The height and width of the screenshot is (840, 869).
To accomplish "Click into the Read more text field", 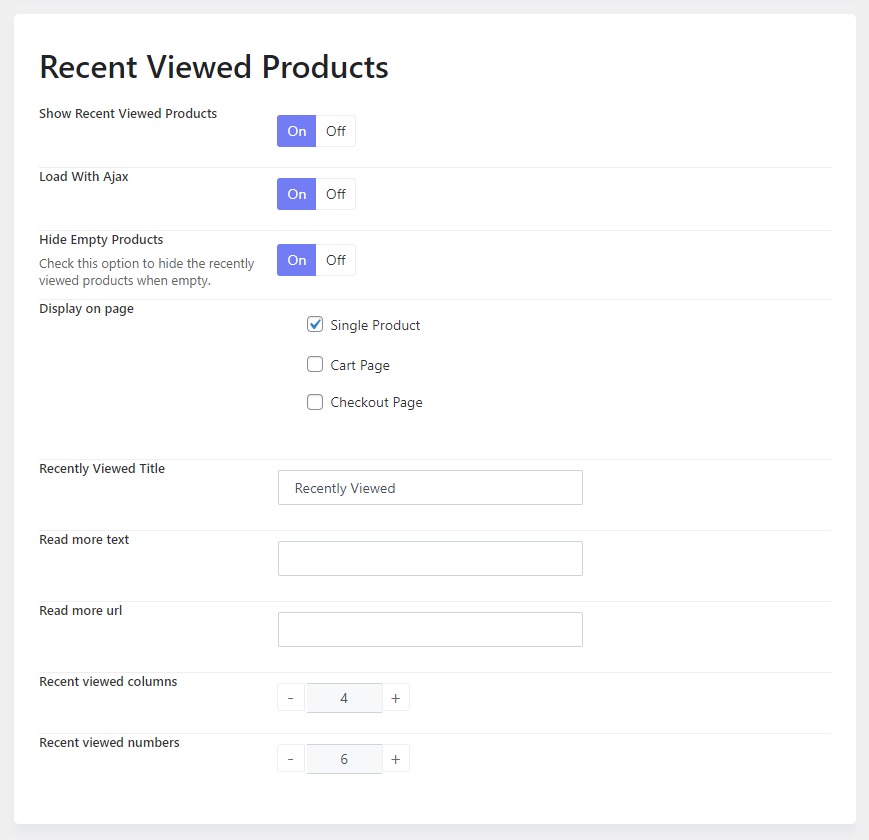I will 430,559.
